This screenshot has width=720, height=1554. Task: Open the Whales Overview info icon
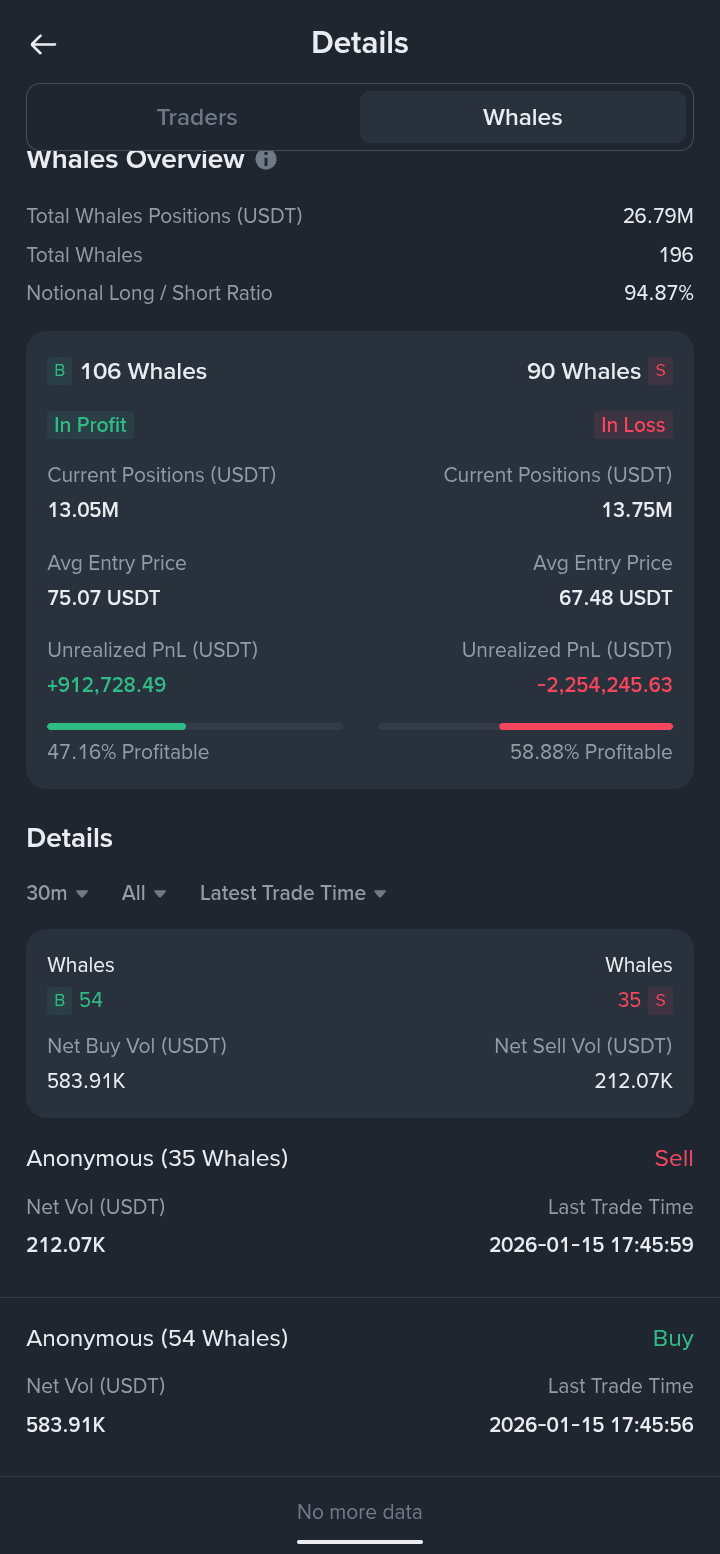[x=266, y=159]
